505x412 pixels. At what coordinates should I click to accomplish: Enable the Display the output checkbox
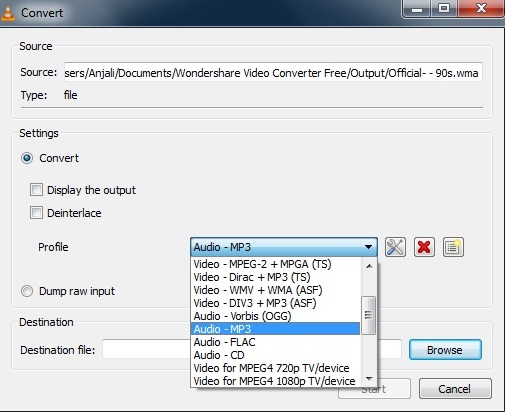(36, 190)
